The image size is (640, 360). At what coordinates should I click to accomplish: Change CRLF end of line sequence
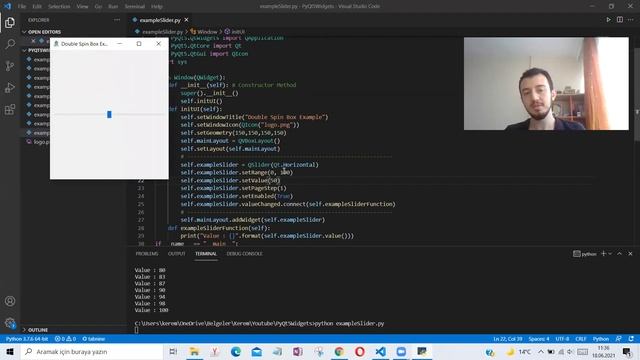581,339
